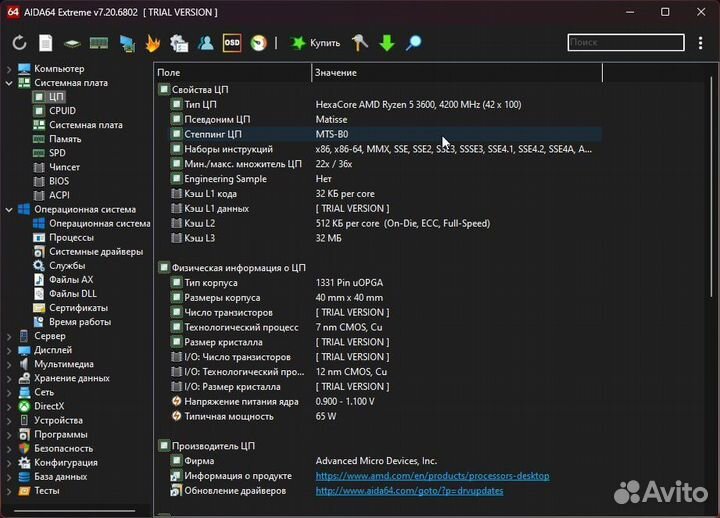This screenshot has height=518, width=720.
Task: Open the hammer tool icon
Action: 360,43
